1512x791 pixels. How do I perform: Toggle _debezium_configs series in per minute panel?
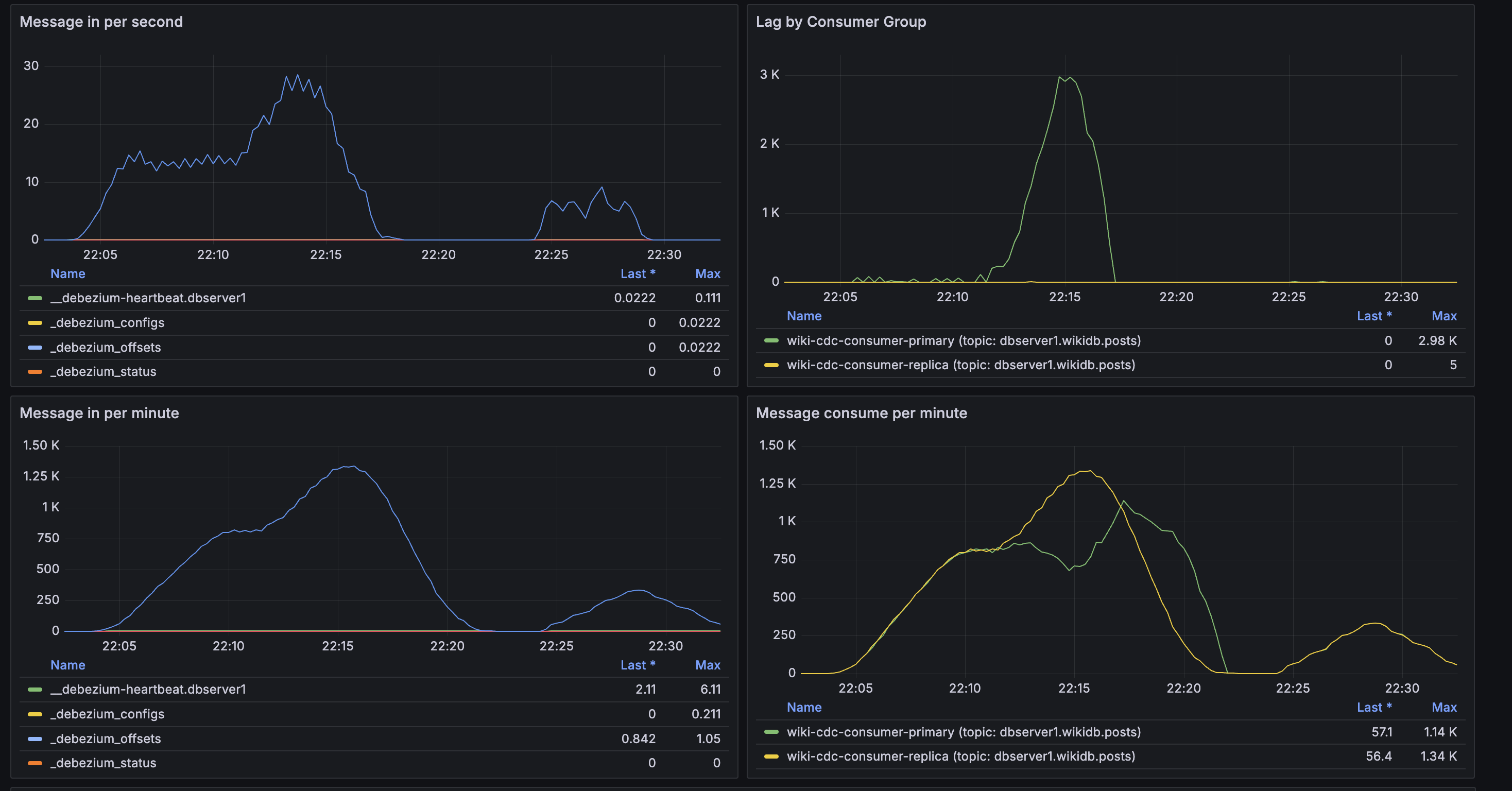pos(108,714)
